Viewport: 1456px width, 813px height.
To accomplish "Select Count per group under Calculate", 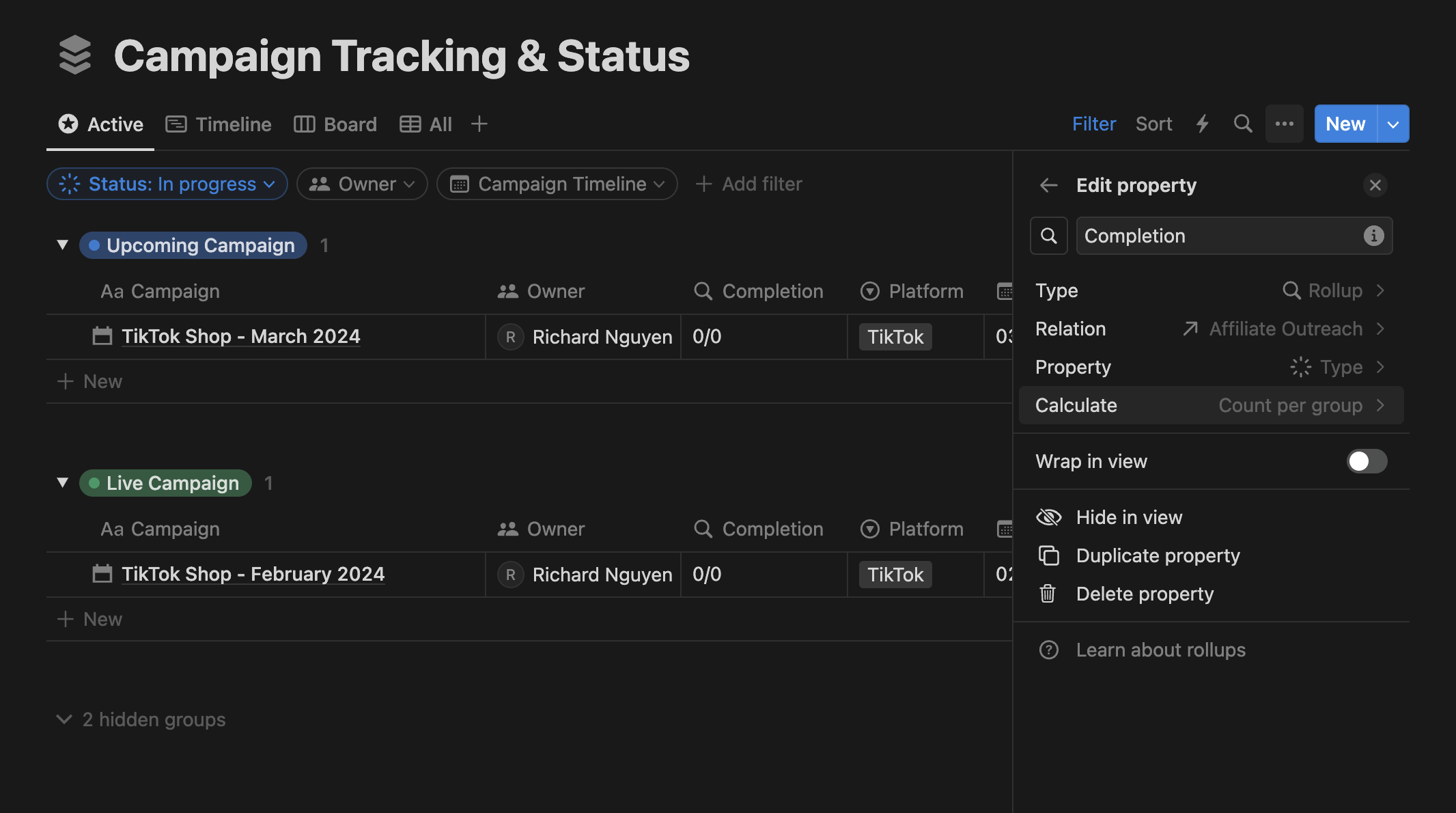I will click(x=1291, y=405).
